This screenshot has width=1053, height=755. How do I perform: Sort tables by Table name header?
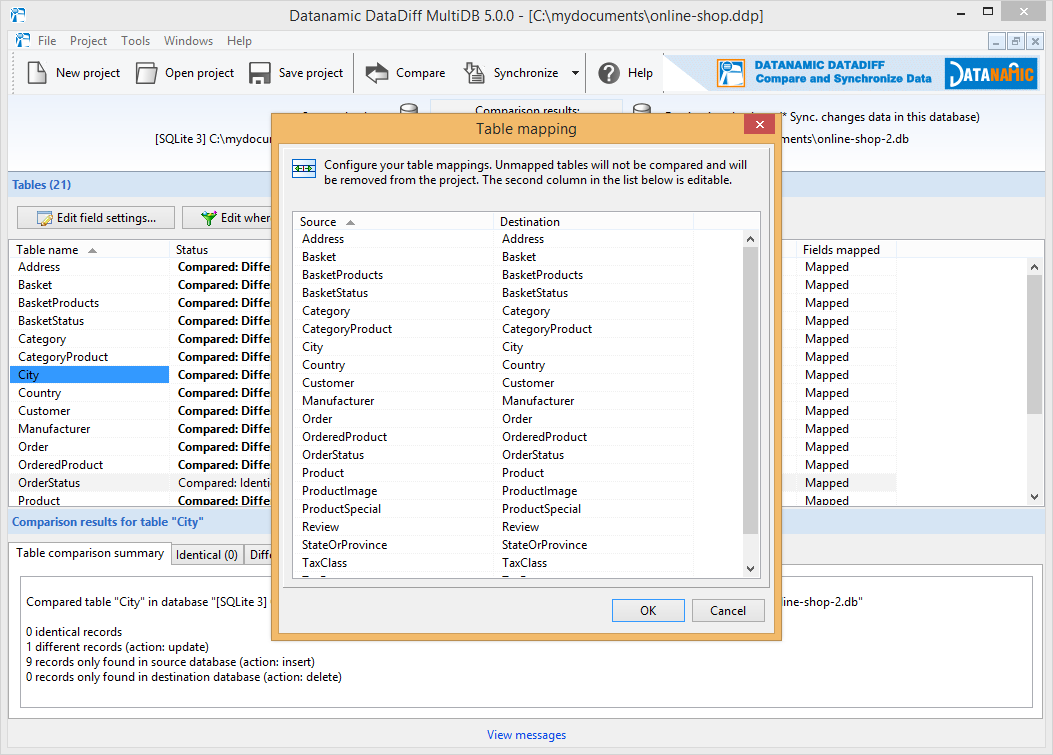point(89,250)
